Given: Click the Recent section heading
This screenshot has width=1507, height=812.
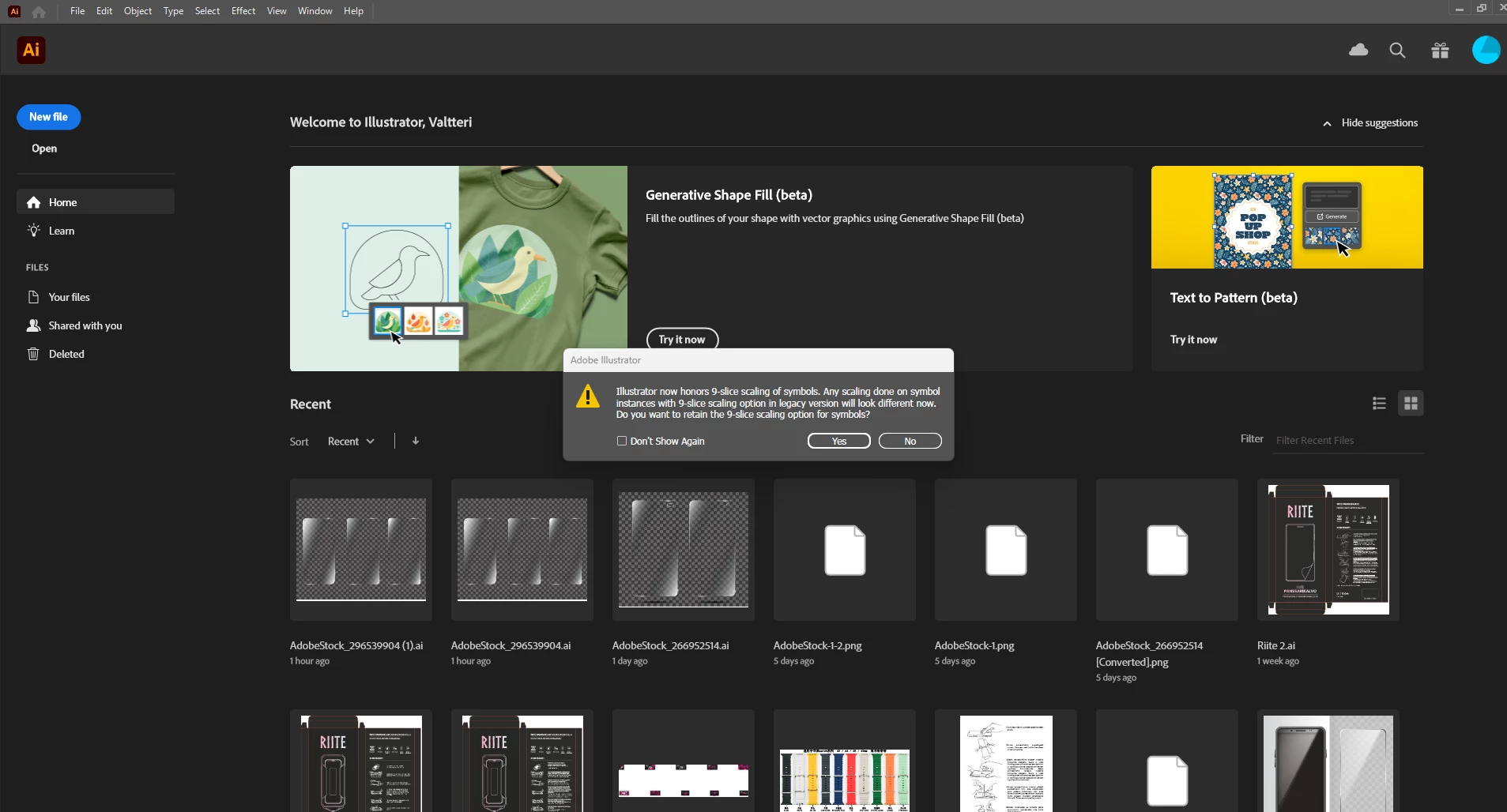Looking at the screenshot, I should [311, 404].
